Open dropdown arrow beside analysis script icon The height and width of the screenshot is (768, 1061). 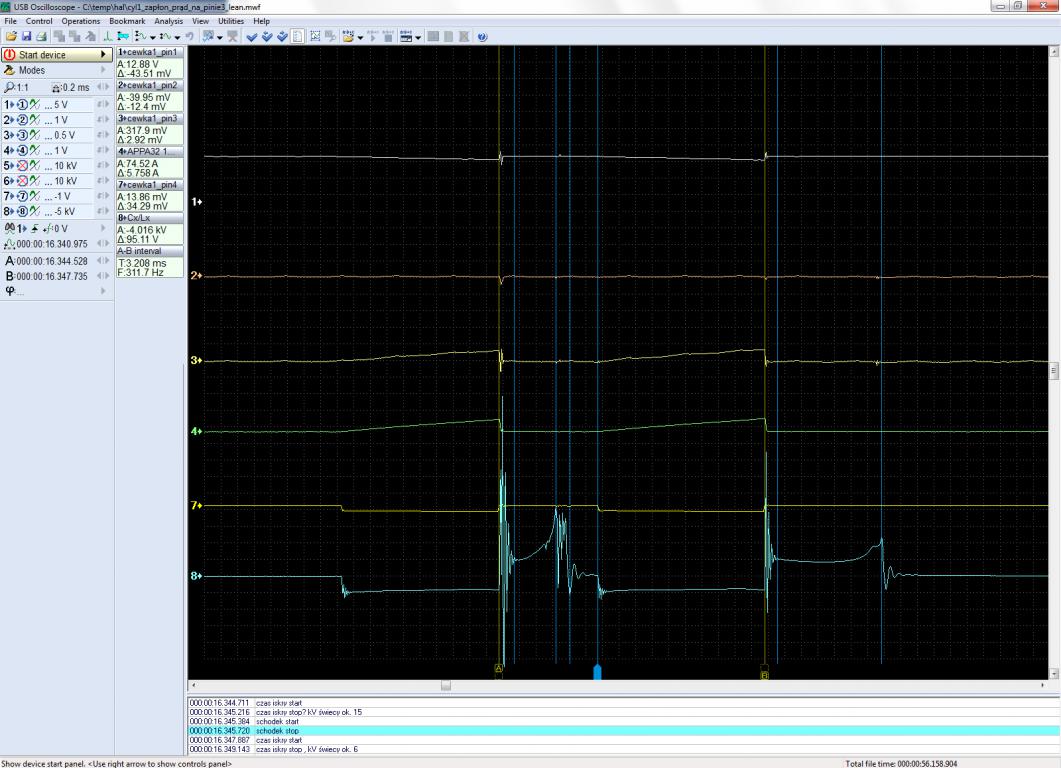[220, 38]
